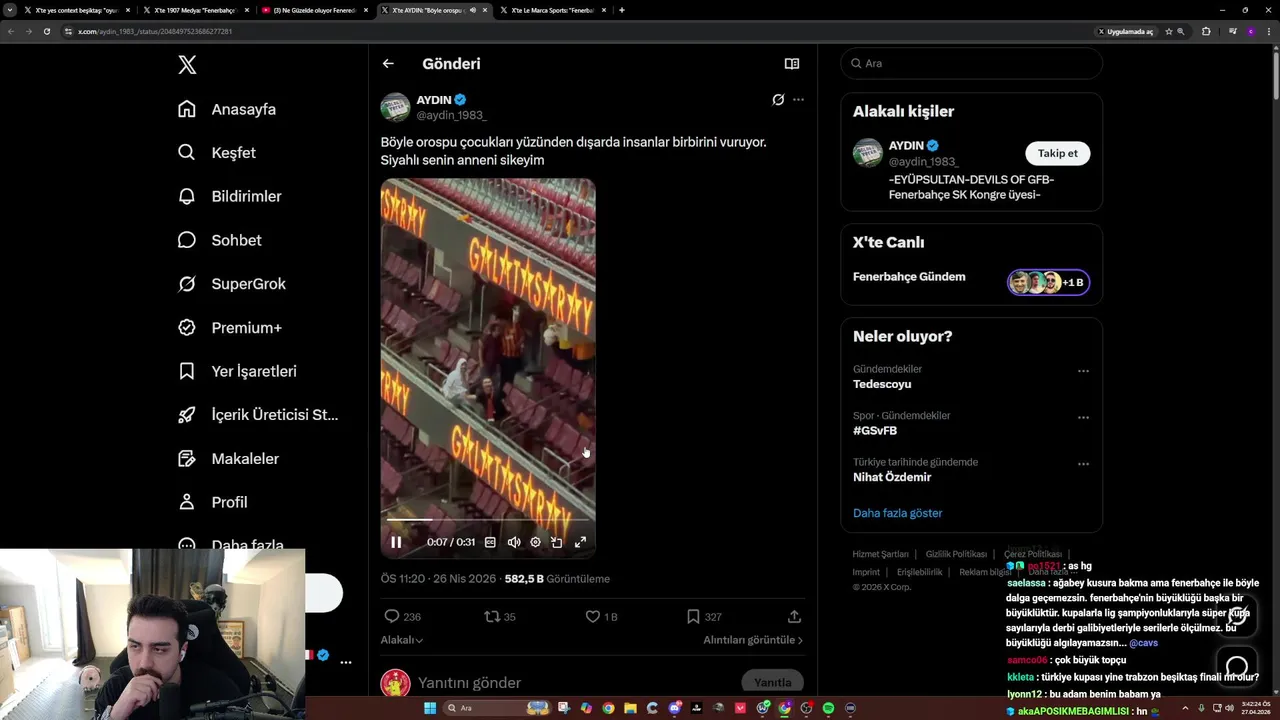This screenshot has height=720, width=1280.
Task: Open Profil page
Action: pyautogui.click(x=213, y=502)
